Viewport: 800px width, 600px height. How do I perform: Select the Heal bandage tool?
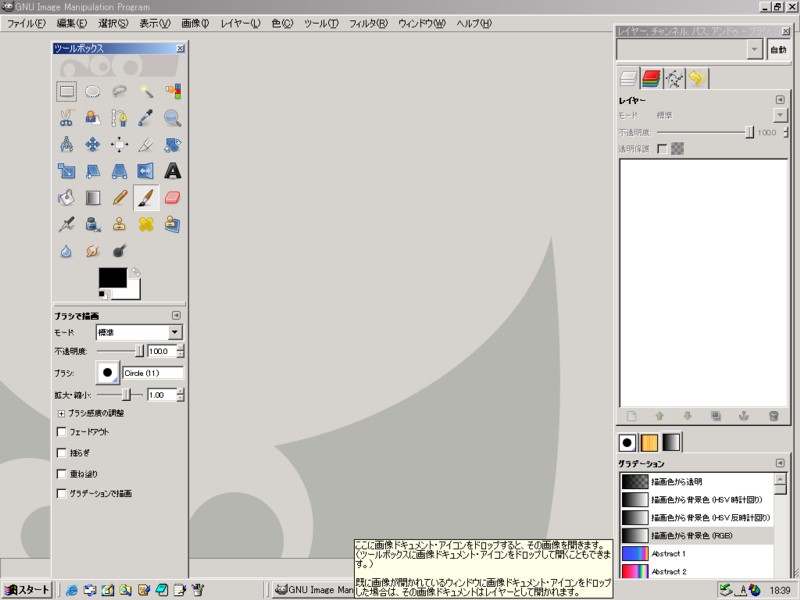click(x=146, y=224)
